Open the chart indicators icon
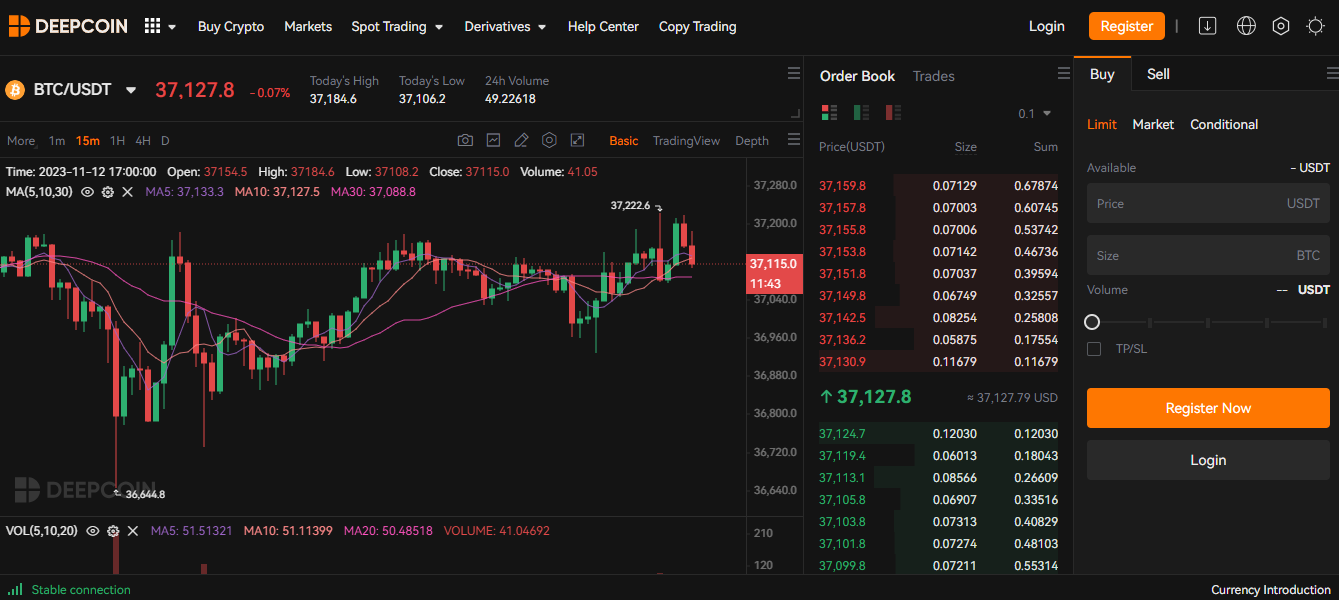The height and width of the screenshot is (600, 1339). 493,140
